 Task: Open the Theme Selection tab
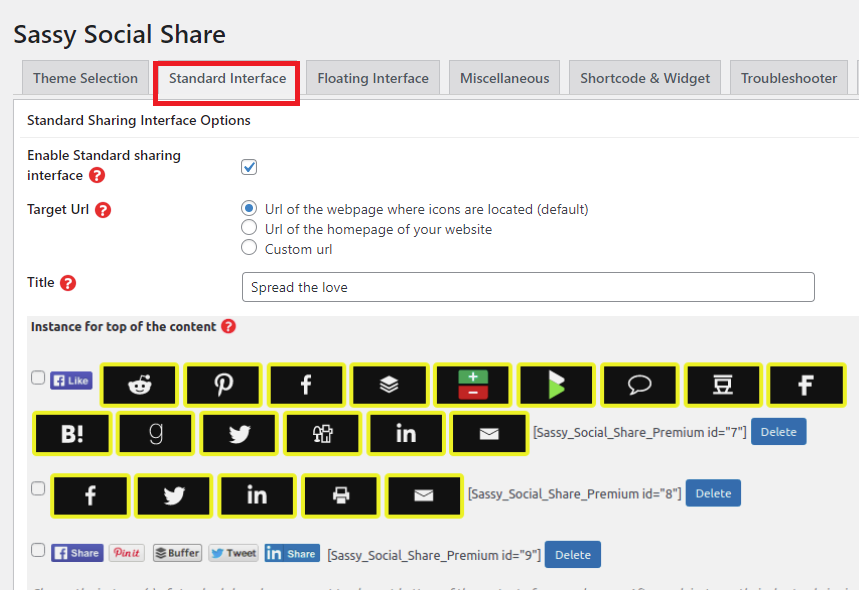(85, 78)
